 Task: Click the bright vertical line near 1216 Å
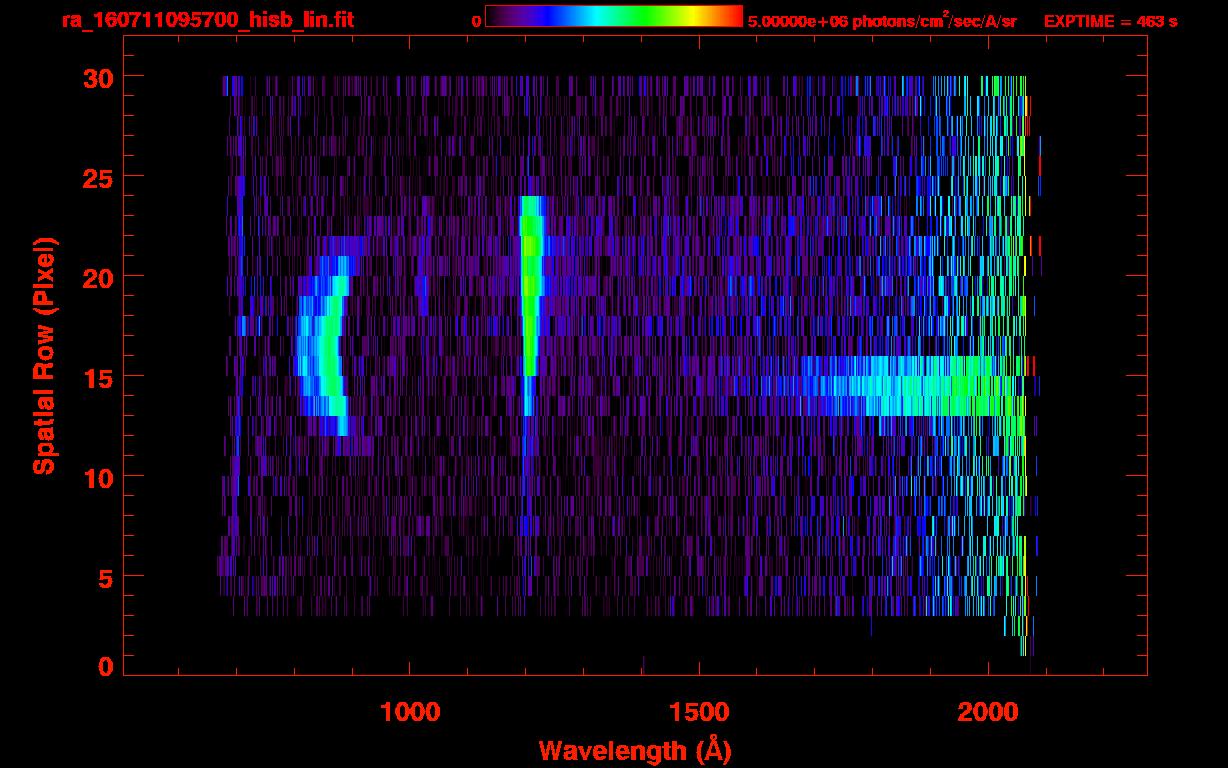point(530,290)
